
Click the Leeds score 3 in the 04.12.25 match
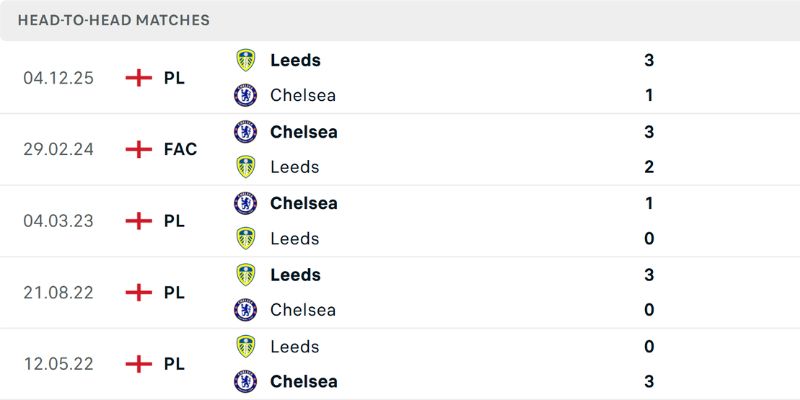tap(649, 60)
